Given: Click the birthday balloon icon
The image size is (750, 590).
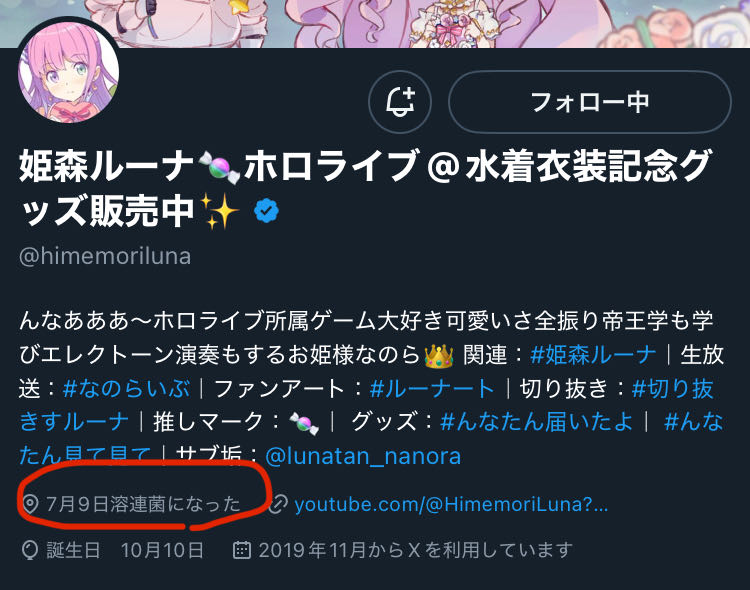Looking at the screenshot, I should click(x=30, y=550).
